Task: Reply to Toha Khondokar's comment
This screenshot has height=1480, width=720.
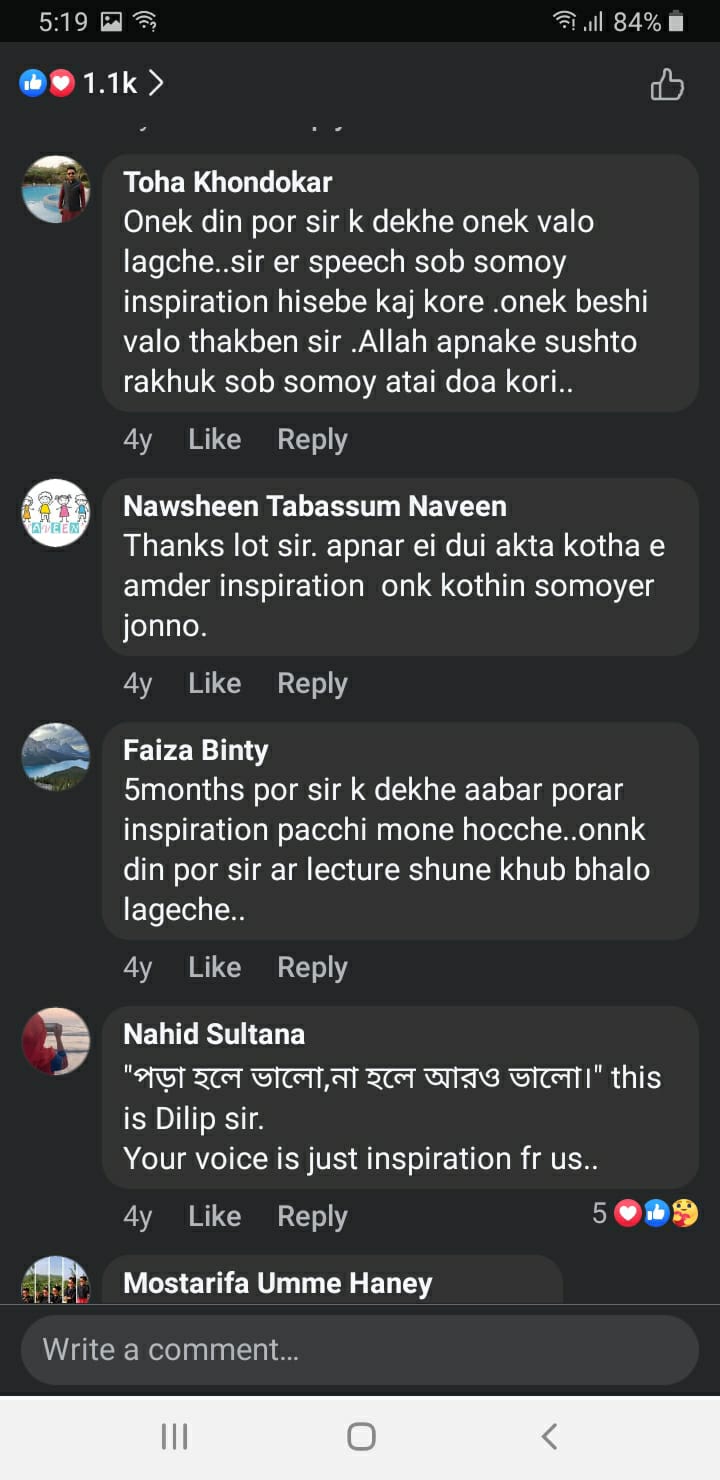Action: pos(312,440)
